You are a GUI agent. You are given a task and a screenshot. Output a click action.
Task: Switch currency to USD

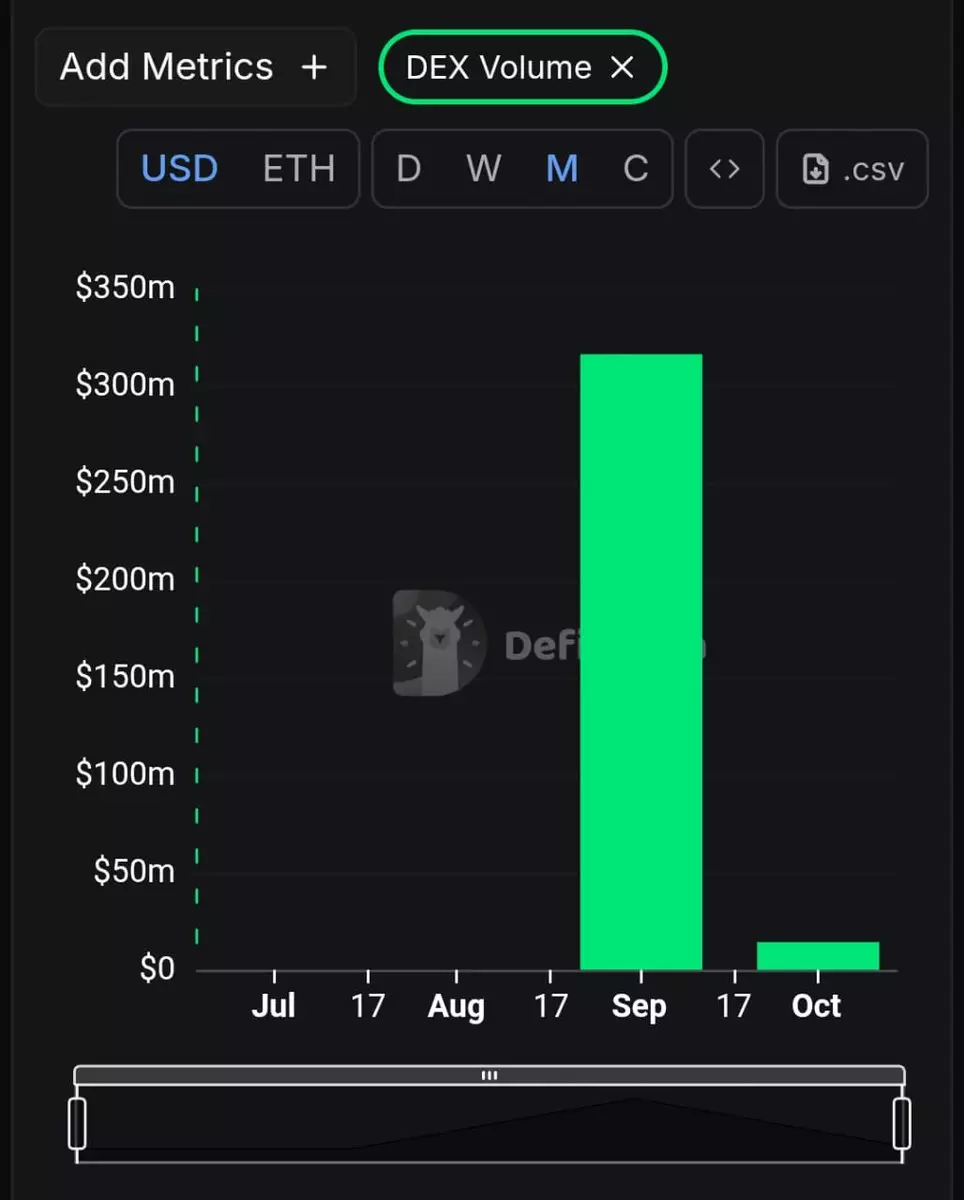[x=180, y=169]
